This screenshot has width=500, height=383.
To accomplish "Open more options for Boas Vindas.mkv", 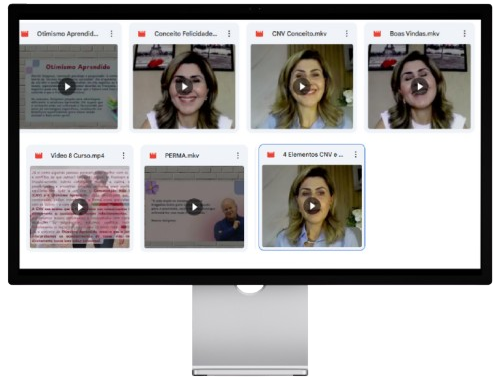I will [x=464, y=34].
